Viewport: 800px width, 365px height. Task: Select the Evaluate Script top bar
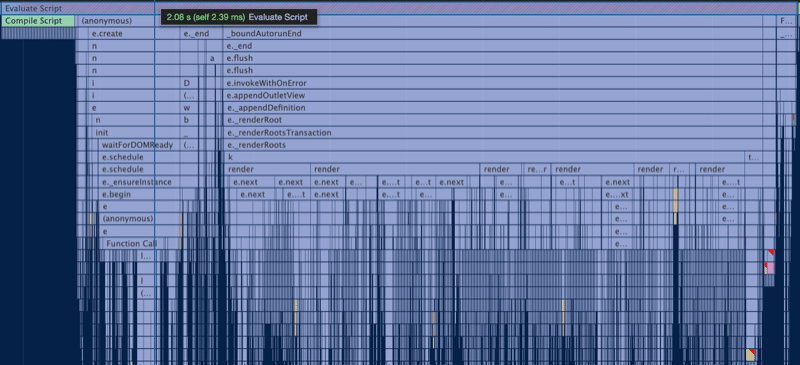(x=400, y=8)
